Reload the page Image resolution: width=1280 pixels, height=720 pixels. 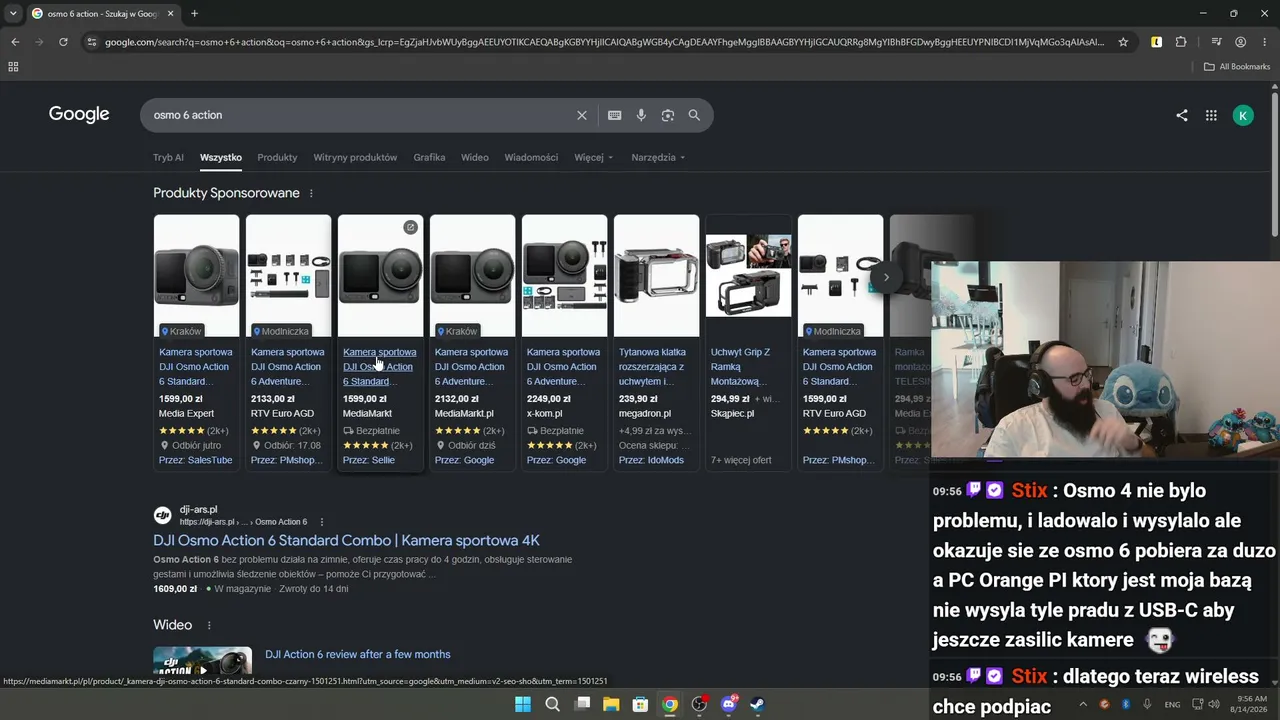click(x=63, y=42)
